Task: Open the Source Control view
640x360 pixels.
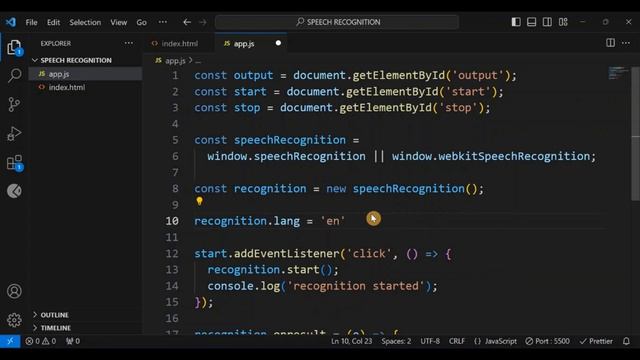Action: [14, 104]
